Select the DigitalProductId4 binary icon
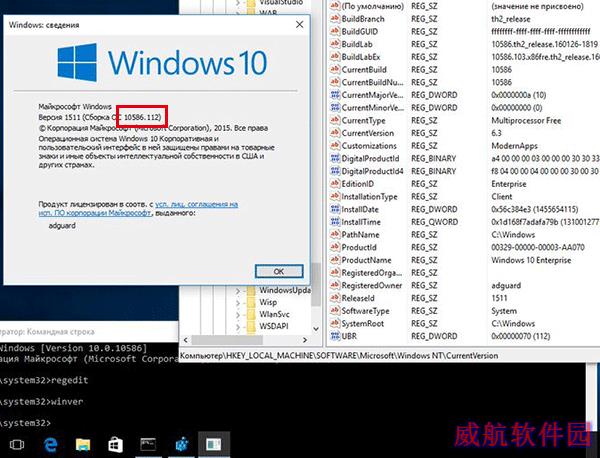The width and height of the screenshot is (600, 458). 335,171
